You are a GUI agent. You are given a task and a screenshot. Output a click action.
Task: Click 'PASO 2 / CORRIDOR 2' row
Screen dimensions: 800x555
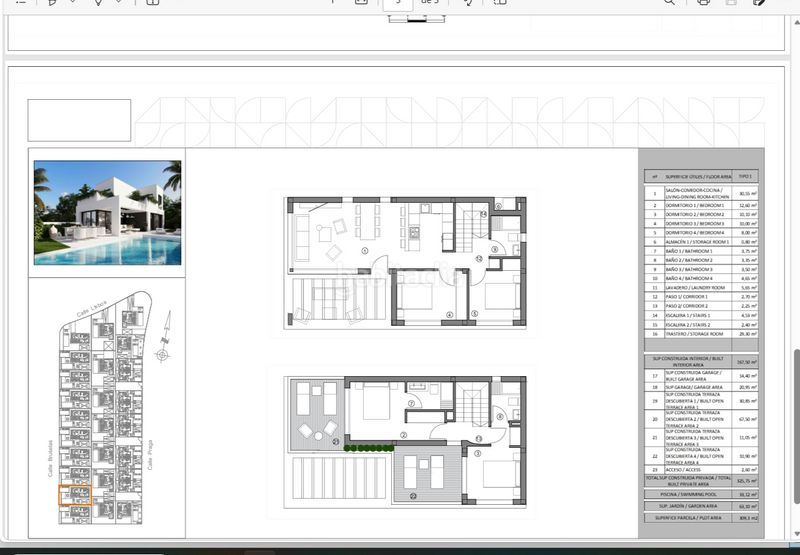701,306
